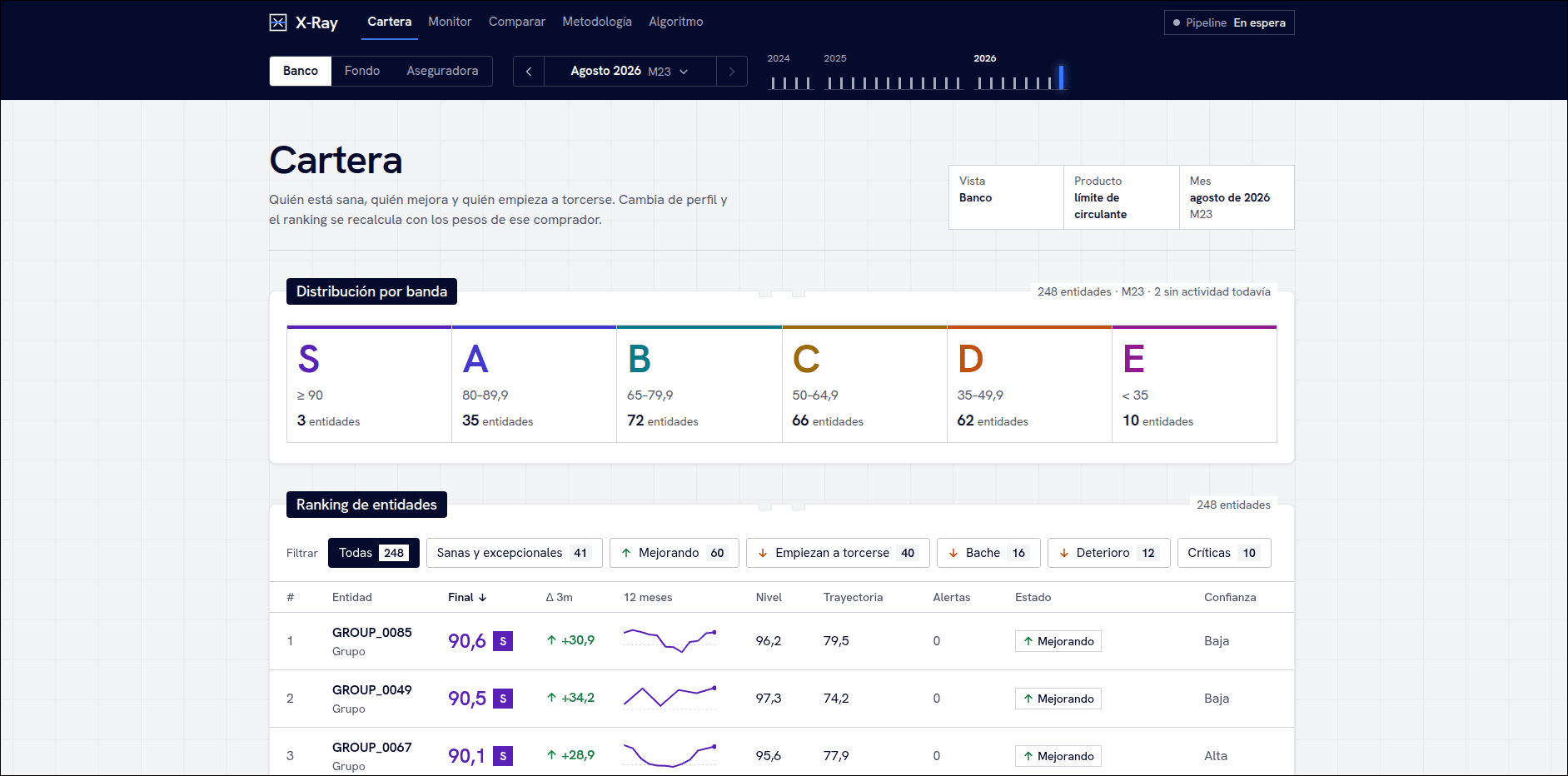Switch profile to Aseguradora
Image resolution: width=1568 pixels, height=776 pixels.
click(x=442, y=71)
